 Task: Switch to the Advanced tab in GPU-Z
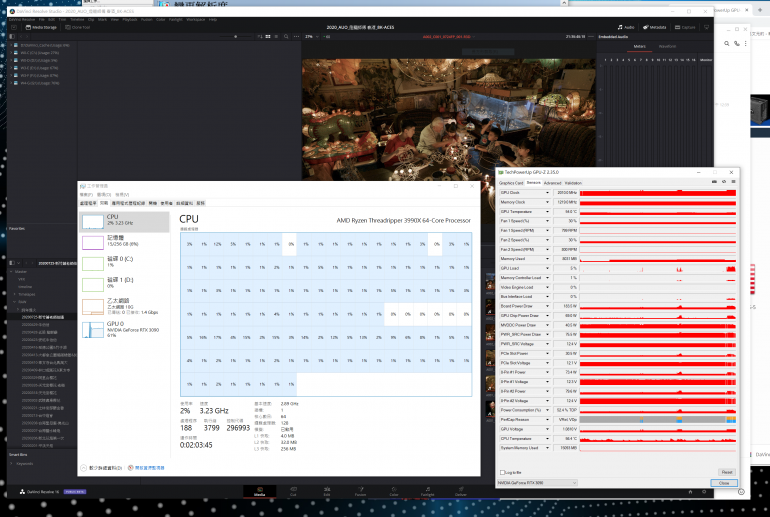[552, 183]
